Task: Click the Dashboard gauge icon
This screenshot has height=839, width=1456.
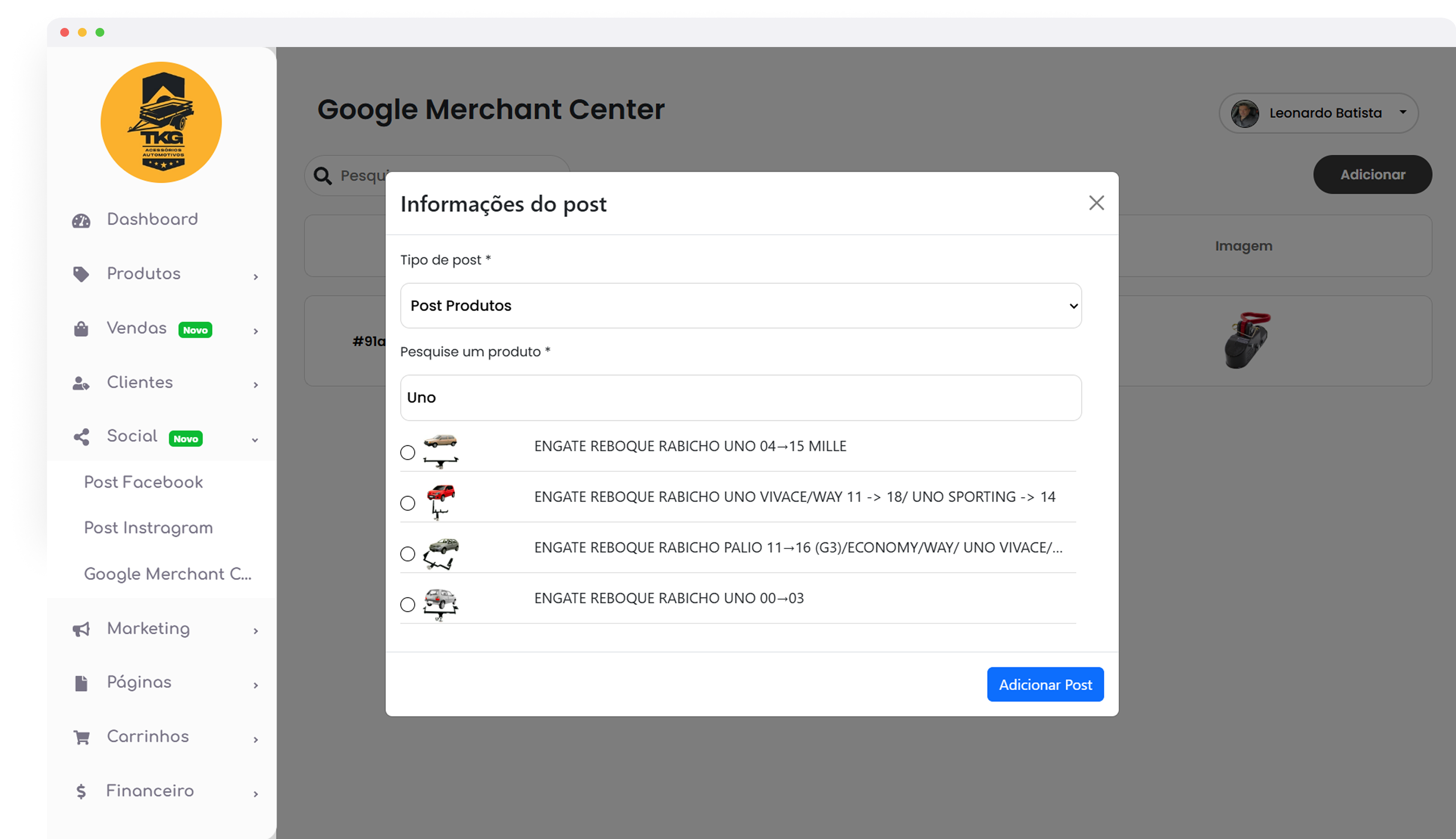Action: coord(81,221)
